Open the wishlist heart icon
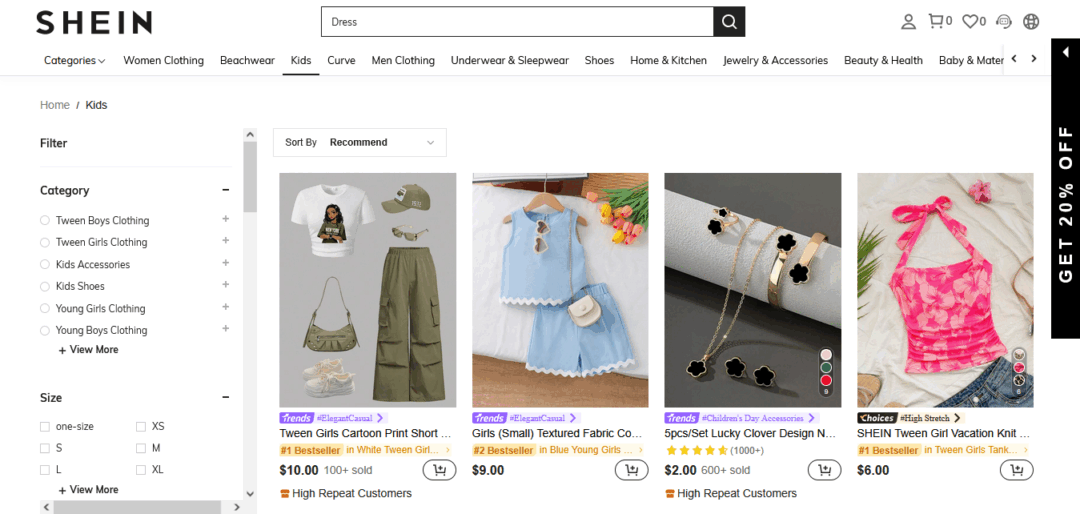This screenshot has height=514, width=1080. [x=970, y=21]
